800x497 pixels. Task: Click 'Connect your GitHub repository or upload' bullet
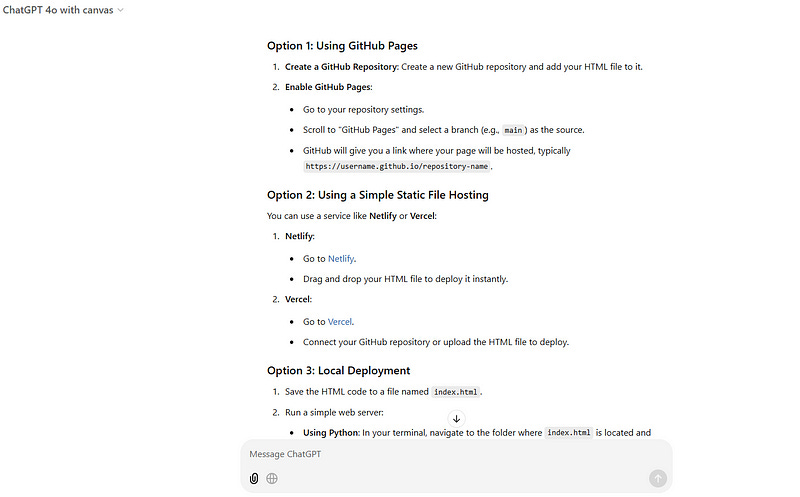(436, 342)
